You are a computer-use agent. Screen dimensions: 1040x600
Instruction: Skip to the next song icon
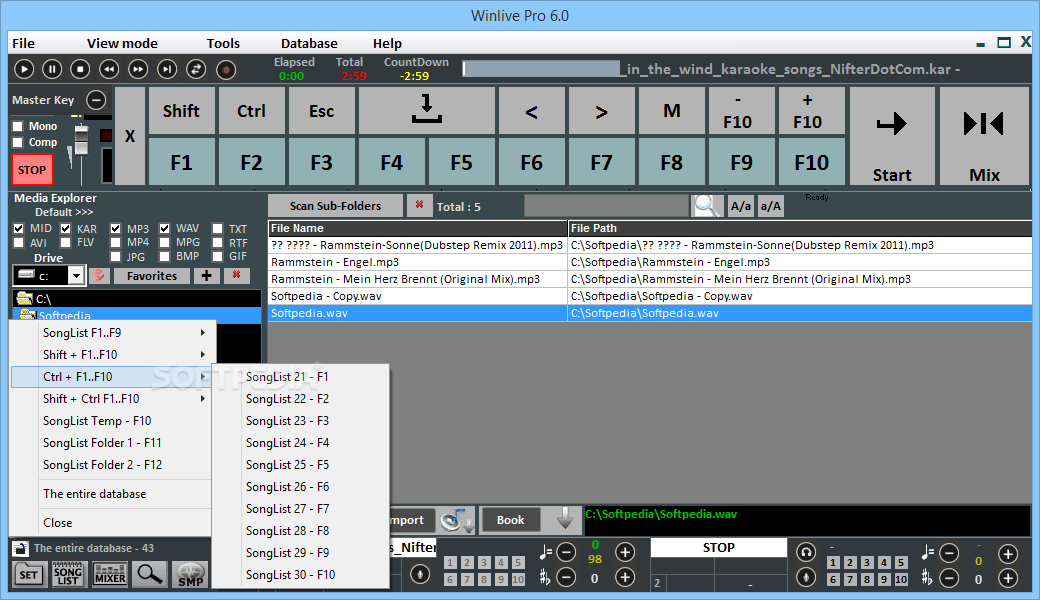pos(166,69)
